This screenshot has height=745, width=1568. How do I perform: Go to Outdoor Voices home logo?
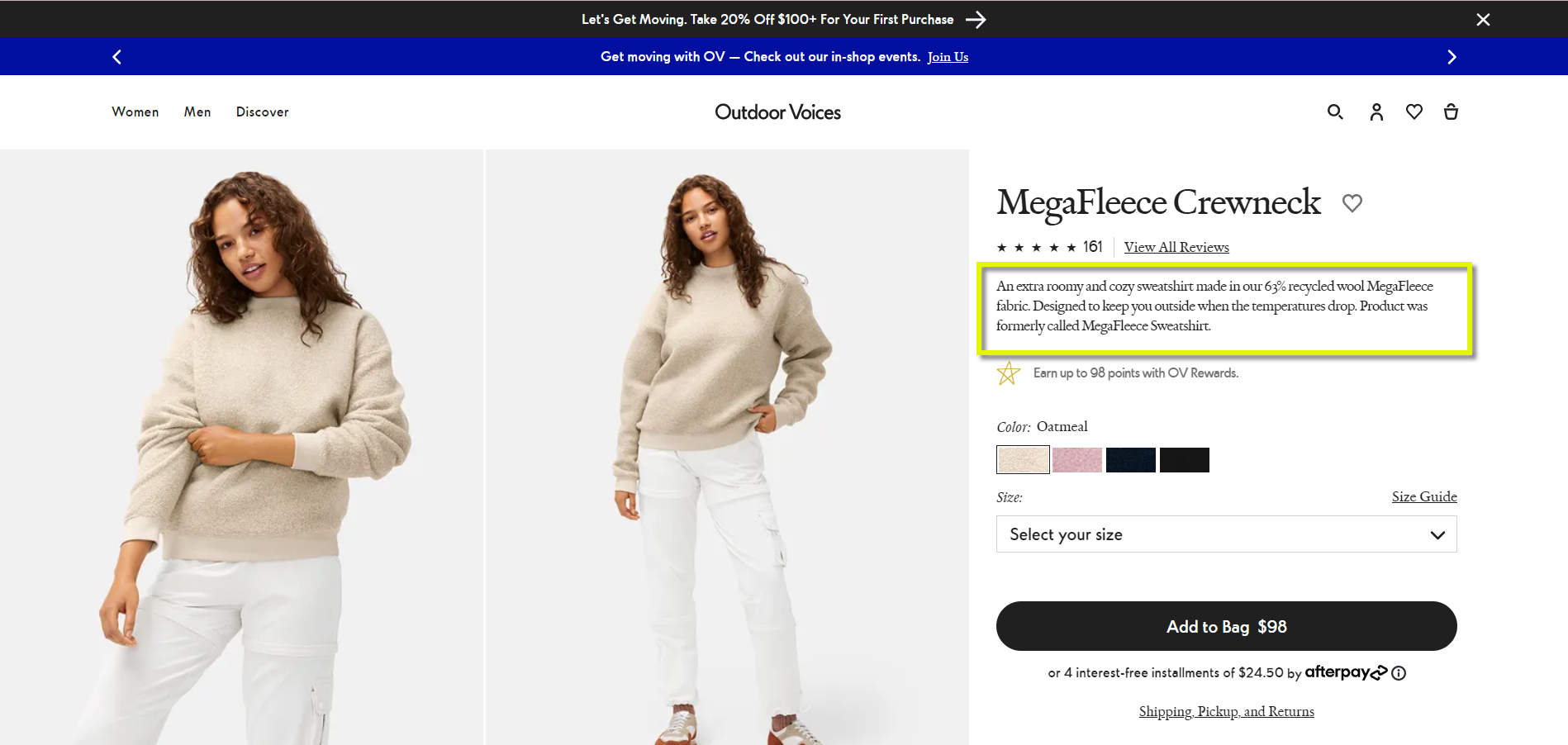coord(777,112)
